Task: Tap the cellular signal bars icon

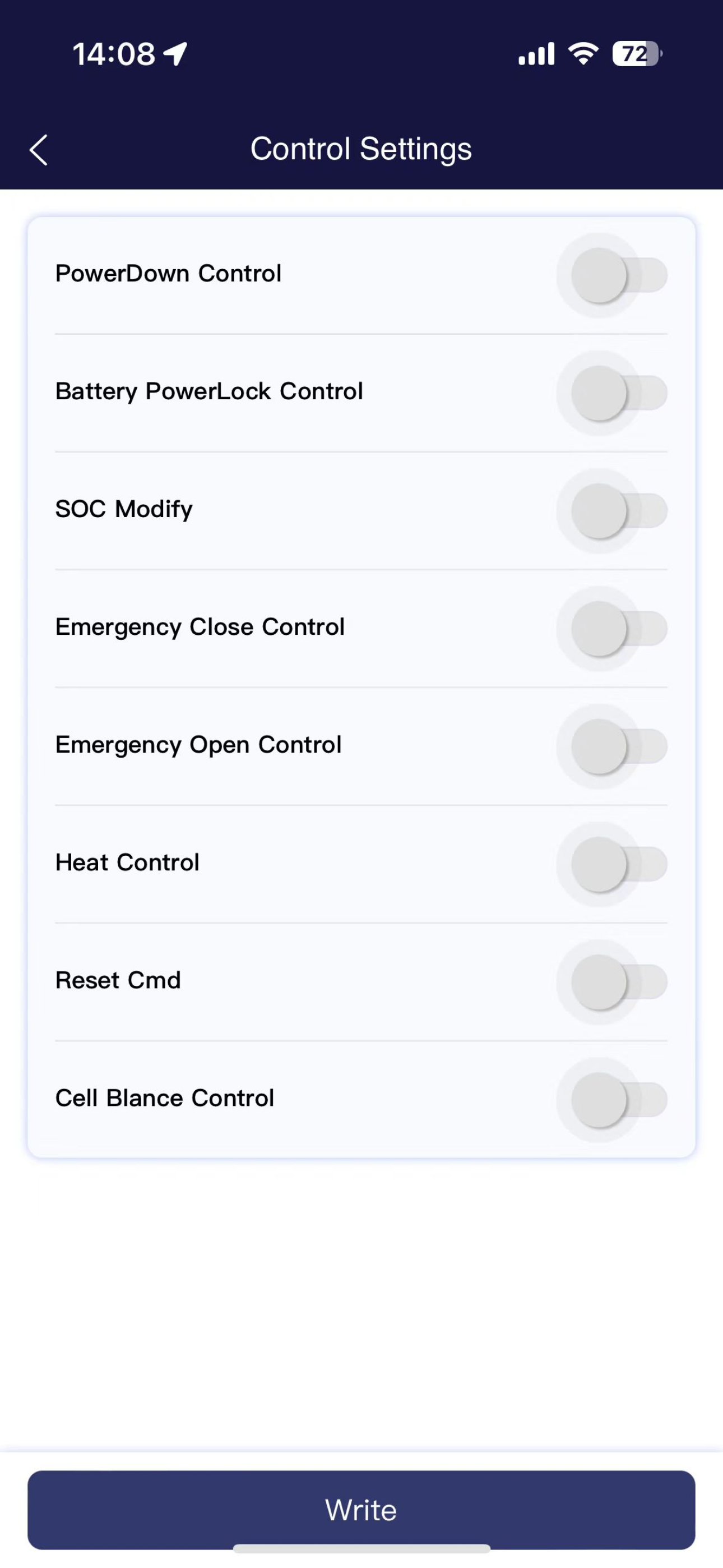Action: click(536, 54)
